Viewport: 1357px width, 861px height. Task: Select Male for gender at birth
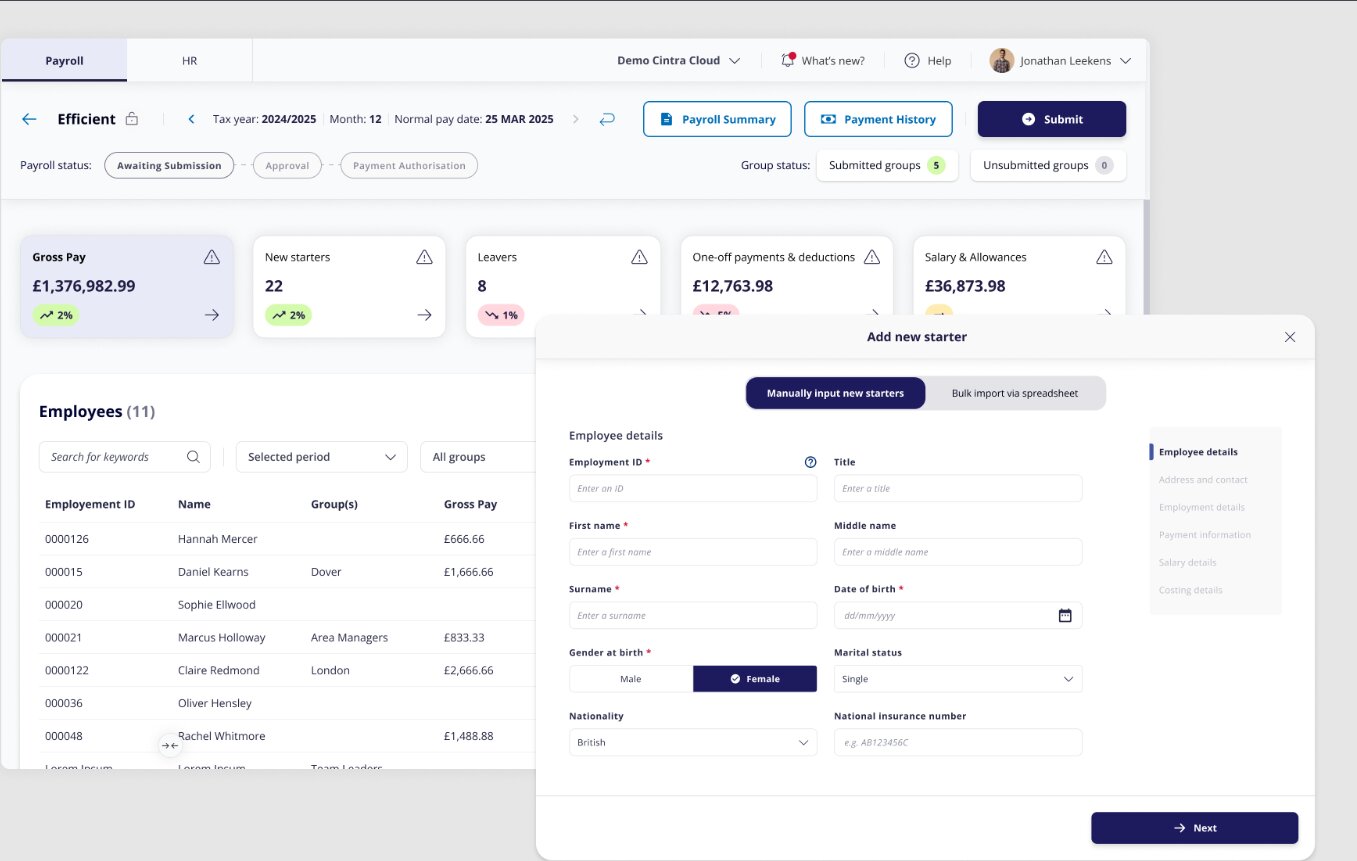(x=631, y=679)
